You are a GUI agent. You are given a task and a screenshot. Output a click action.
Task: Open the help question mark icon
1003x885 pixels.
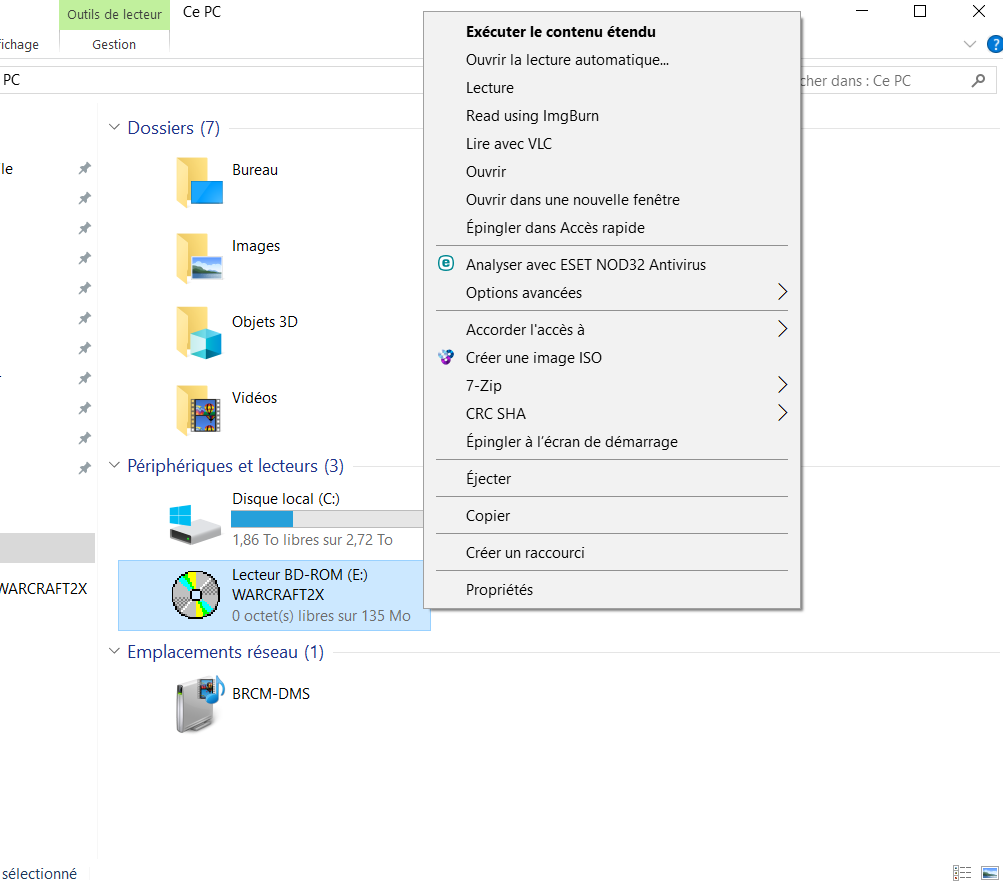coord(995,44)
